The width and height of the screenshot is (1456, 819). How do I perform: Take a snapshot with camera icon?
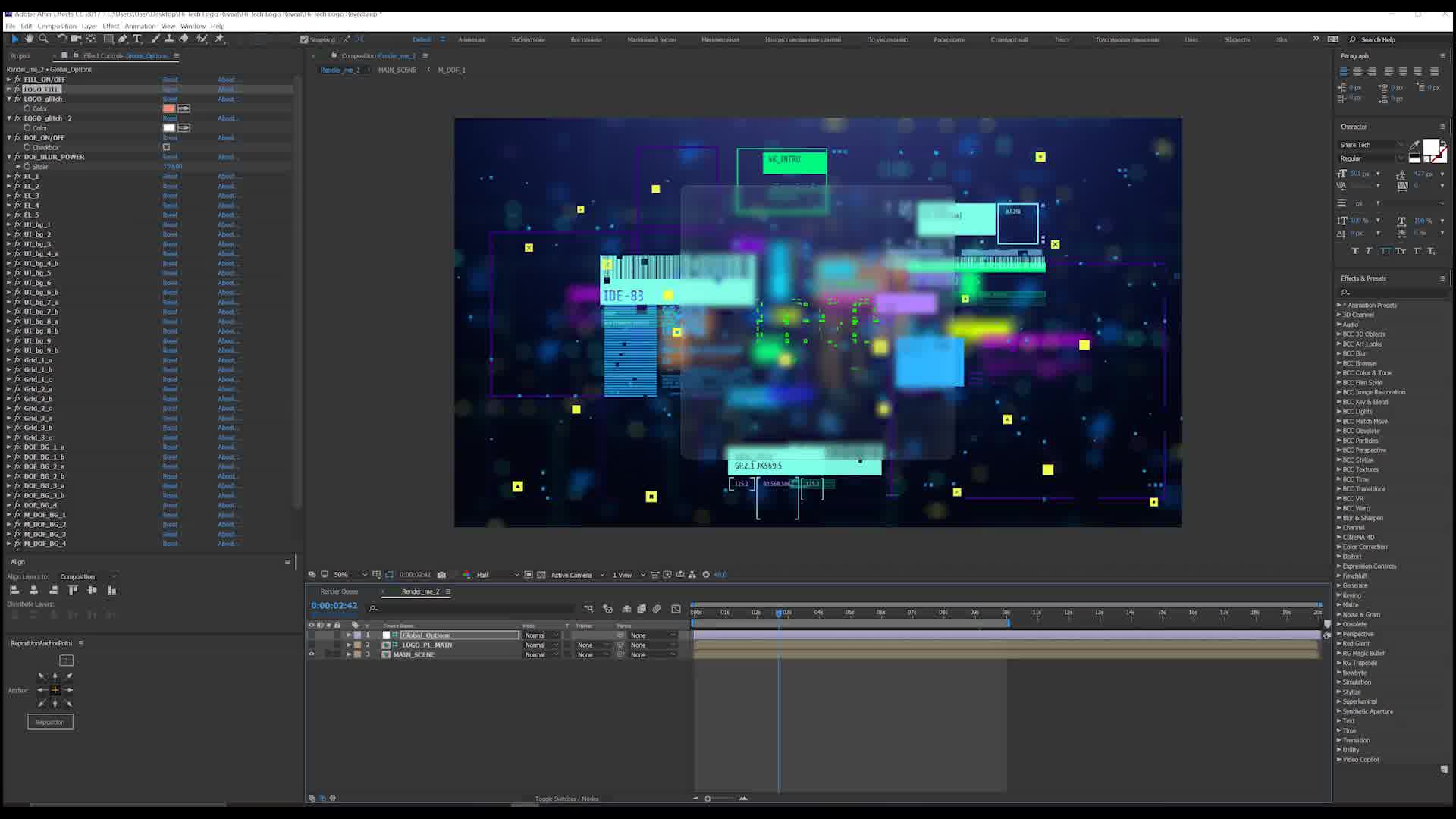tap(441, 575)
